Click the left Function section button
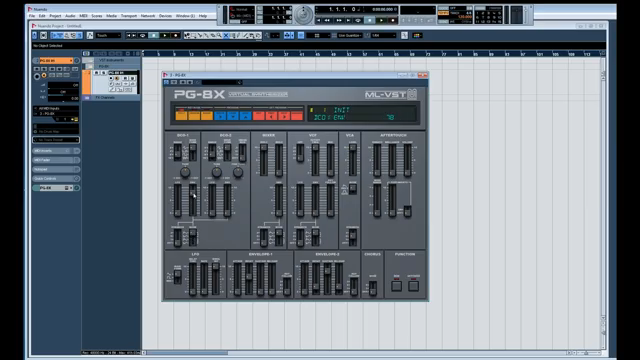The width and height of the screenshot is (640, 360). pos(396,286)
